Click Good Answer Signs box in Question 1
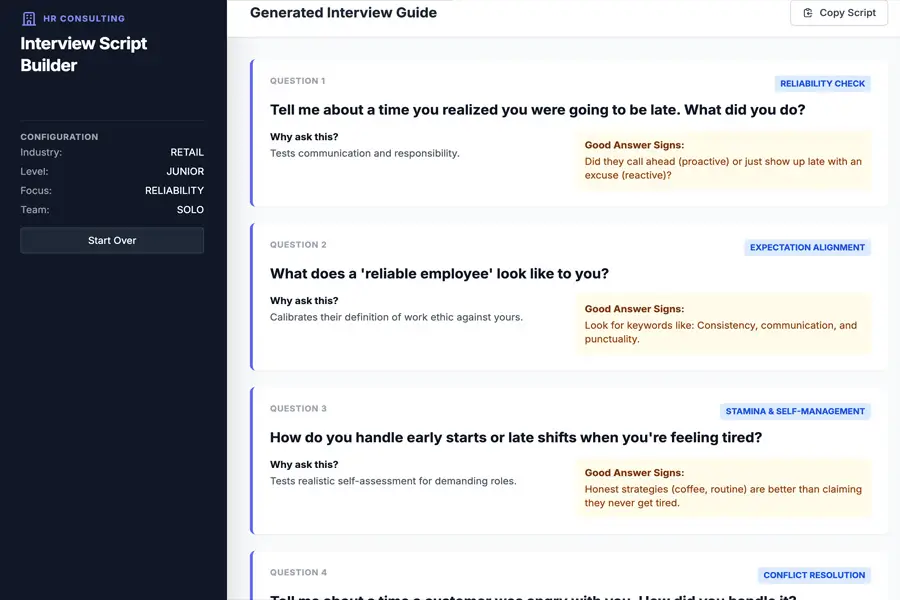The width and height of the screenshot is (900, 600). 723,160
